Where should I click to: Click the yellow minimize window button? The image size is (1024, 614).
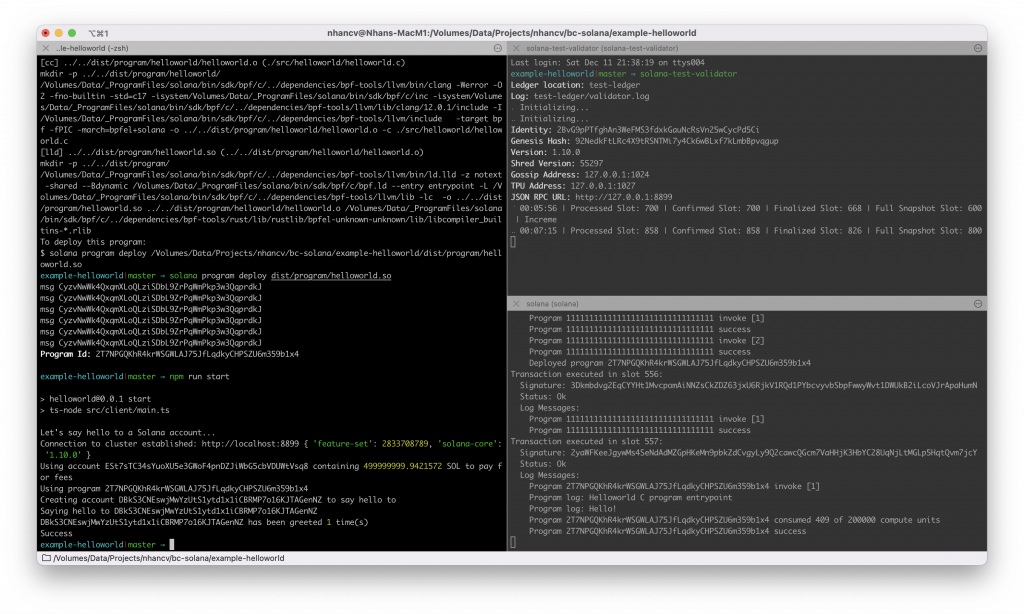59,33
